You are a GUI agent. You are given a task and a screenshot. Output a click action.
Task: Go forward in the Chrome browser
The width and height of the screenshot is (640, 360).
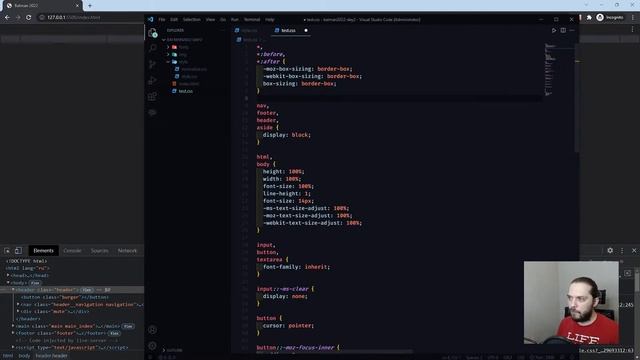point(18,18)
